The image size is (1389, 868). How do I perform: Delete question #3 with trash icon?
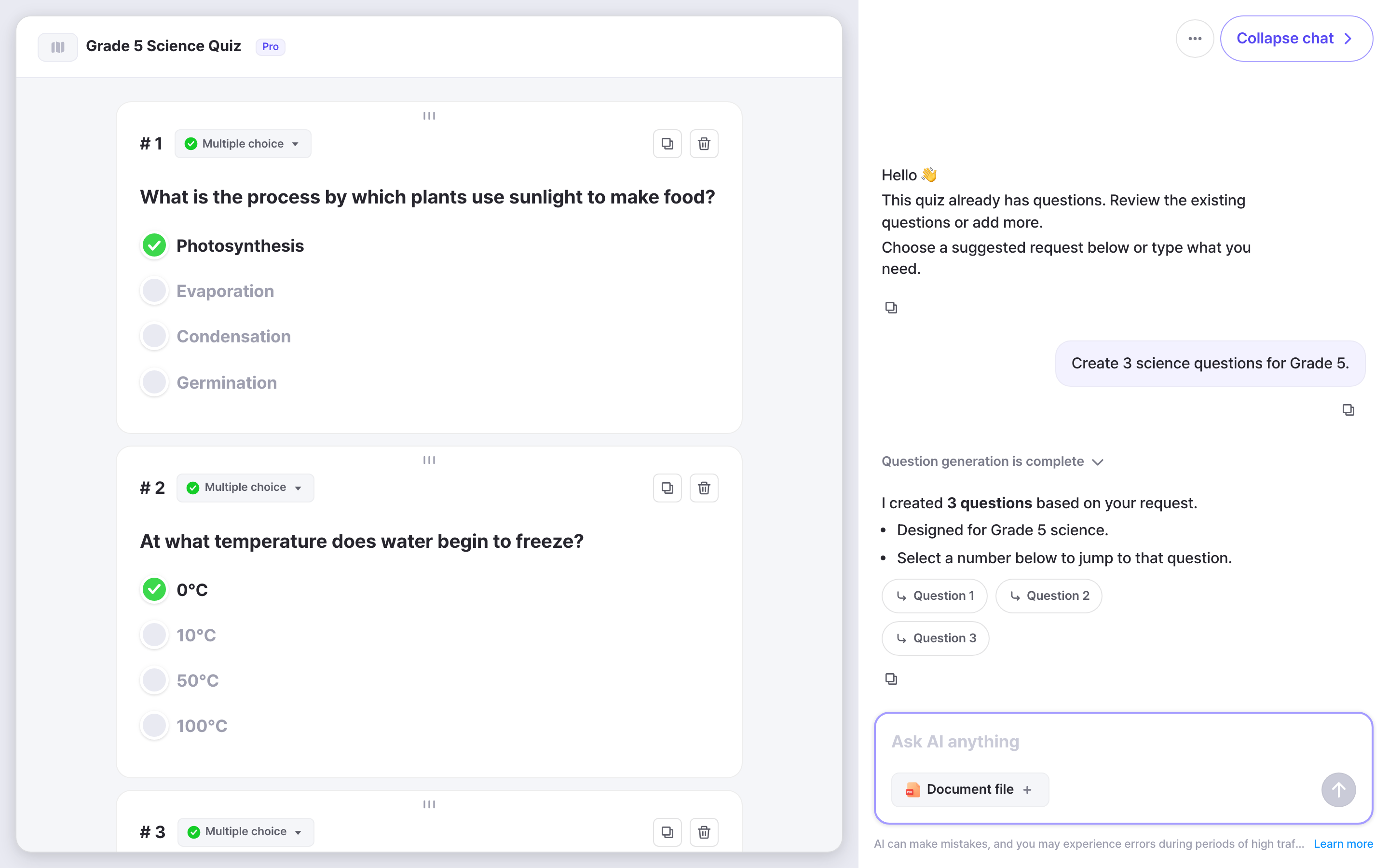point(704,832)
